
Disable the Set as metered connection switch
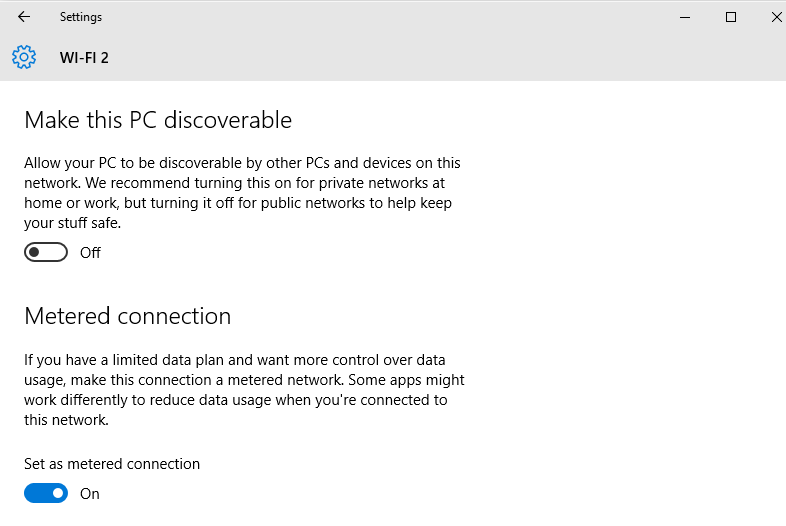(46, 493)
